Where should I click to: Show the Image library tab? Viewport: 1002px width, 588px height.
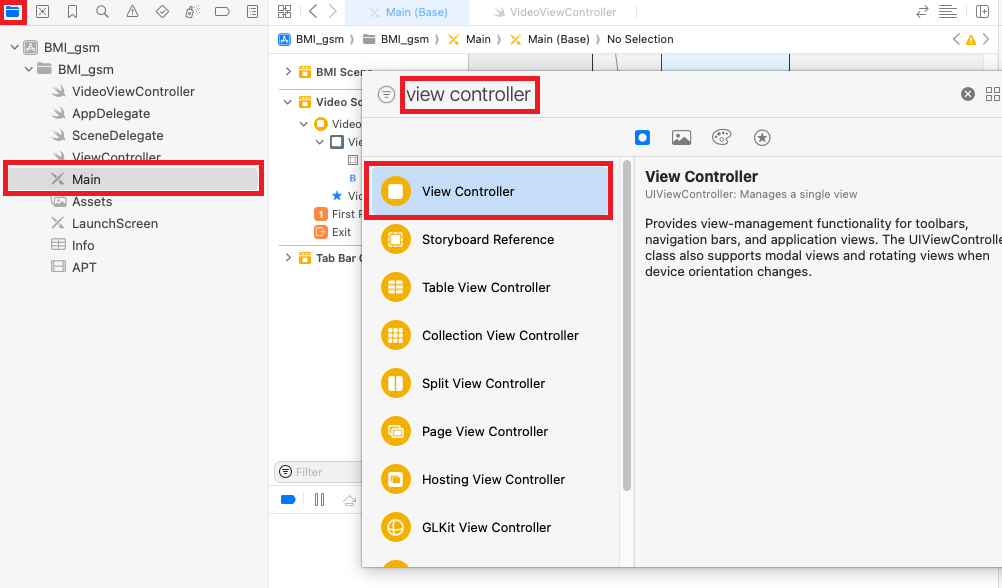coord(681,137)
